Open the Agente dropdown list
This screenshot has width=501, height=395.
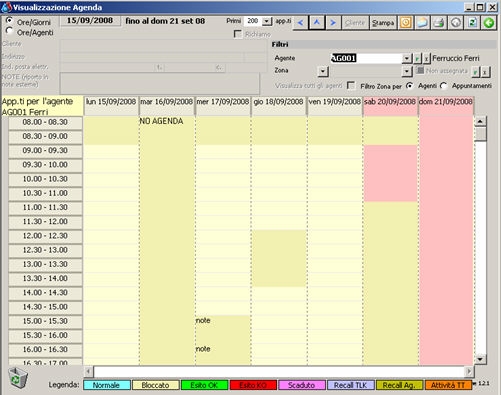(x=406, y=59)
